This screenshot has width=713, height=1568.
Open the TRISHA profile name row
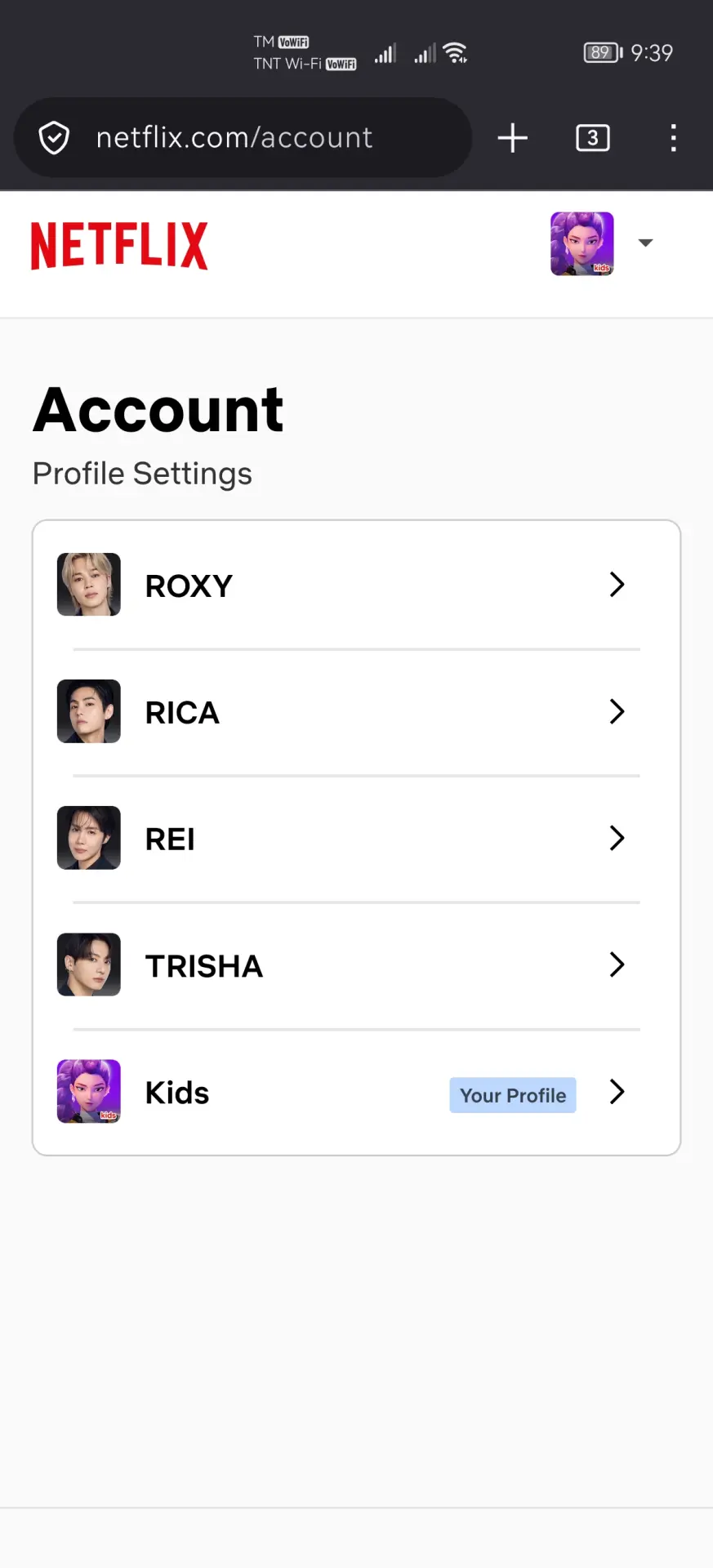point(356,965)
